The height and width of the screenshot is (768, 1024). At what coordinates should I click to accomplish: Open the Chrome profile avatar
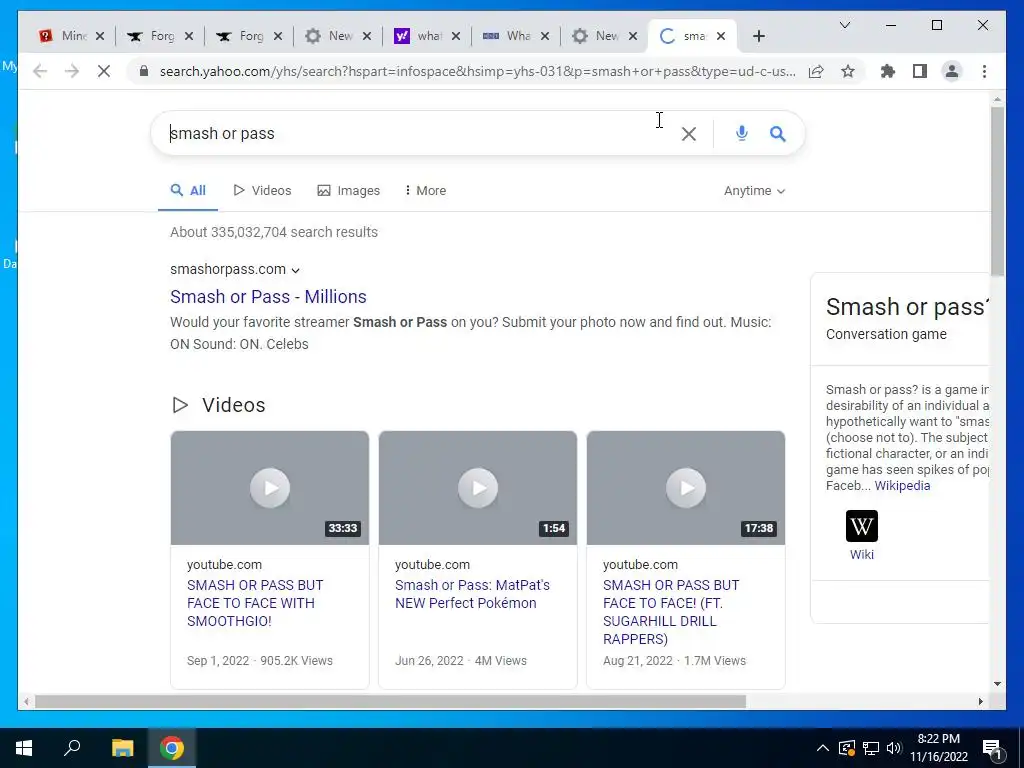tap(952, 71)
